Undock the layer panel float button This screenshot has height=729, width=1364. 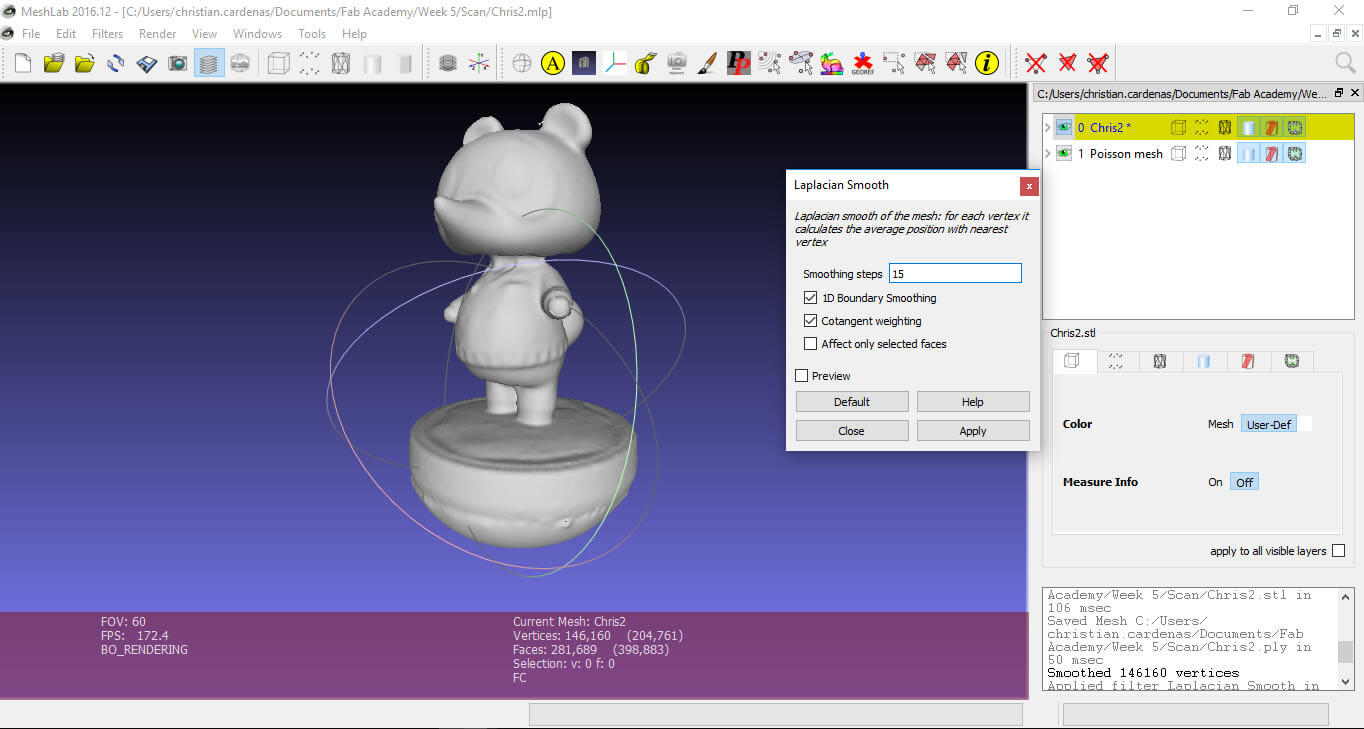(x=1340, y=93)
